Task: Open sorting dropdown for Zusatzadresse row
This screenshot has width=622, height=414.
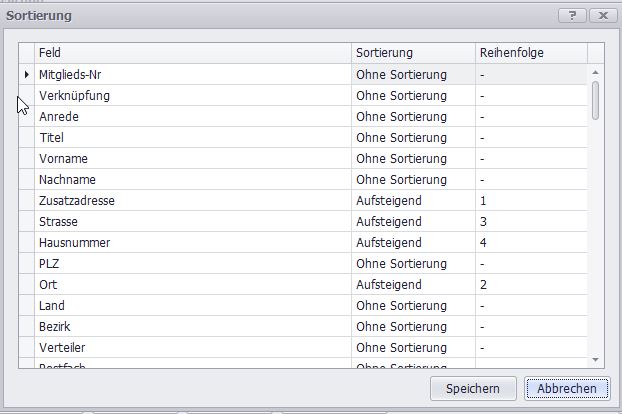Action: click(x=413, y=201)
